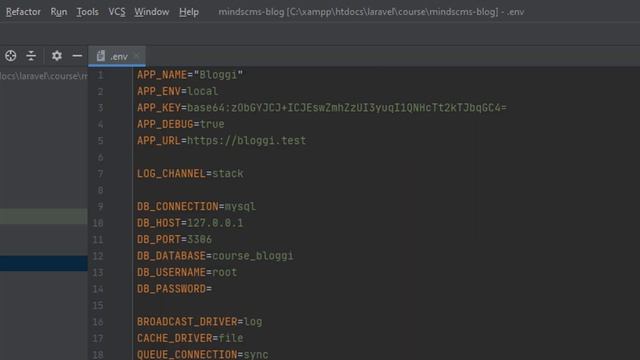Open the VCS menu
Image resolution: width=640 pixels, height=360 pixels.
point(117,12)
